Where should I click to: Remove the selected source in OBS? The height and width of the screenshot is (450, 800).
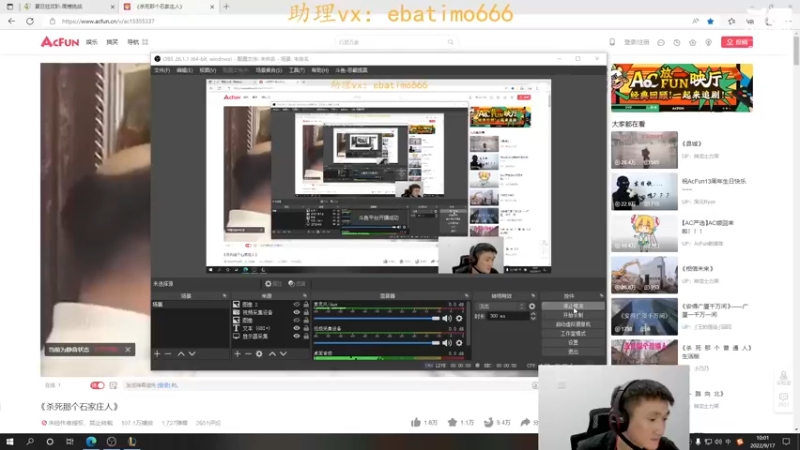[248, 354]
